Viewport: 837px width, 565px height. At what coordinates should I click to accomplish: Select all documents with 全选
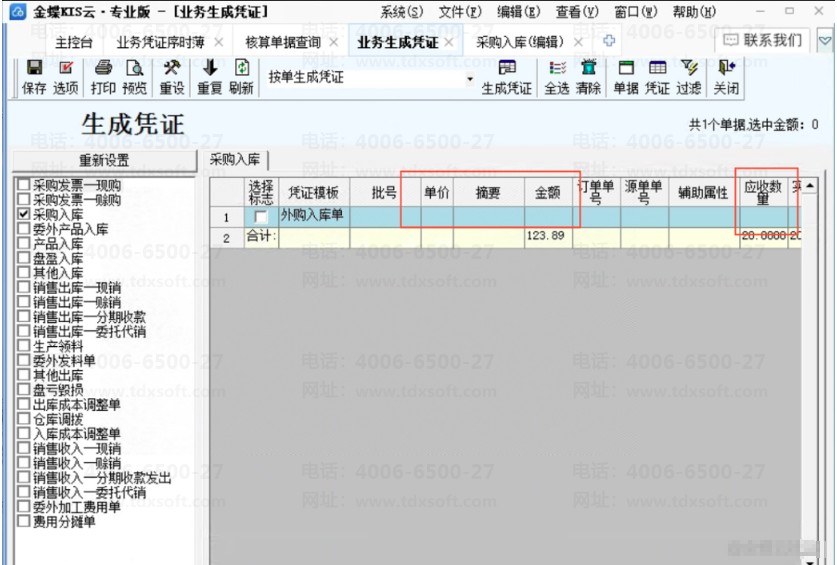(x=557, y=77)
